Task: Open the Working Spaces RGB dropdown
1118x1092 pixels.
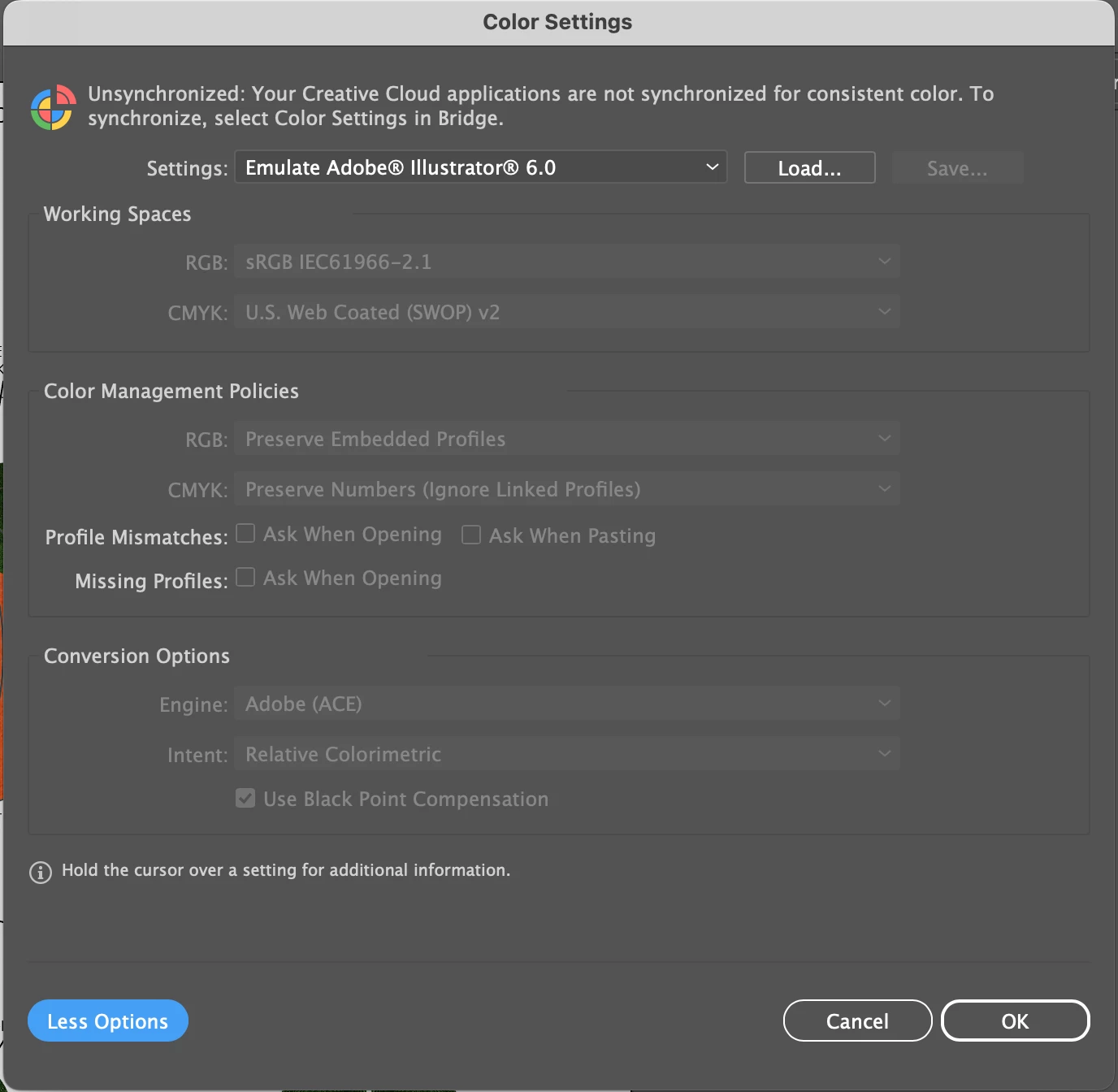Action: tap(567, 262)
